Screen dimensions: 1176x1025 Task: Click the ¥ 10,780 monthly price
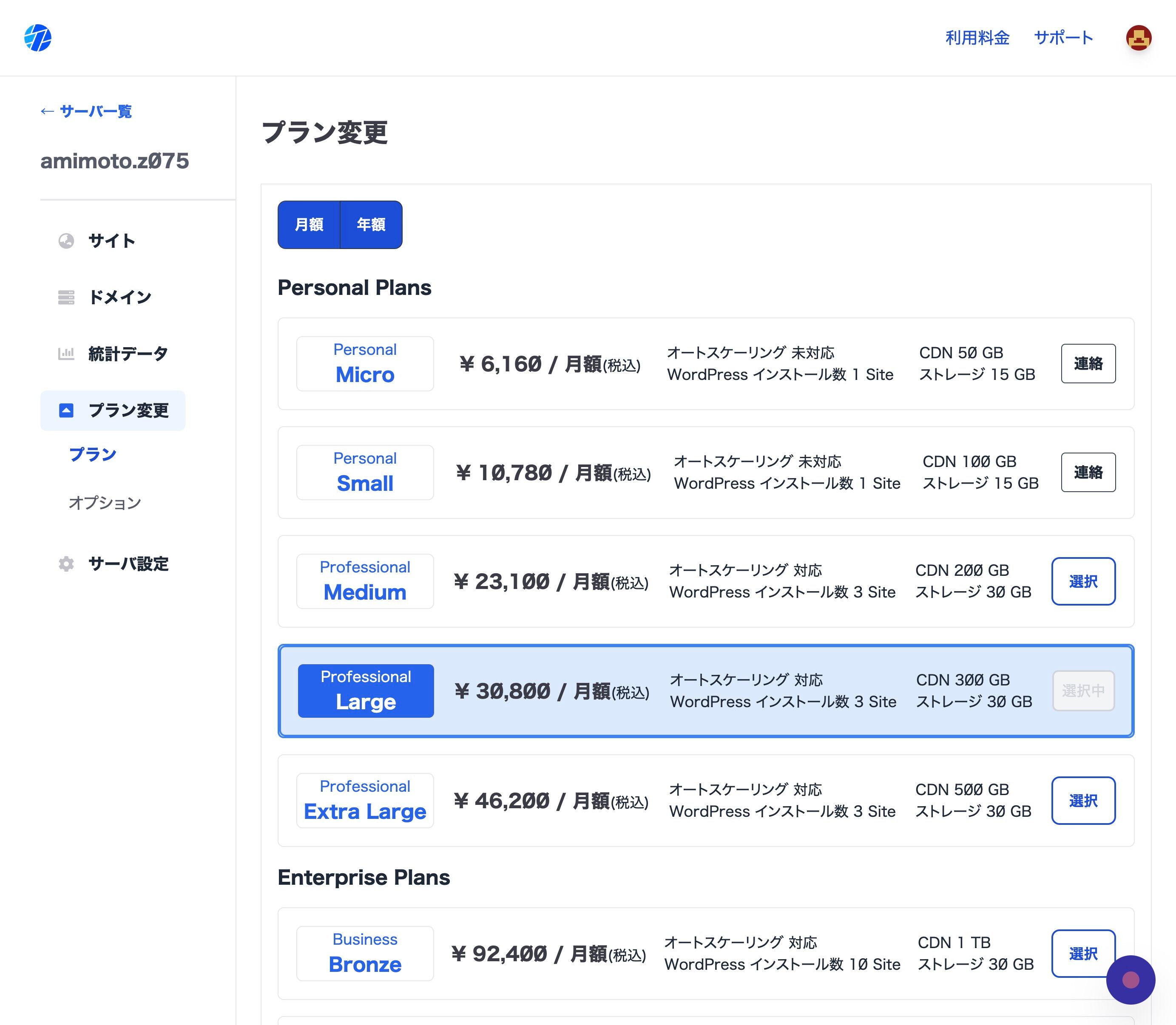click(x=554, y=473)
